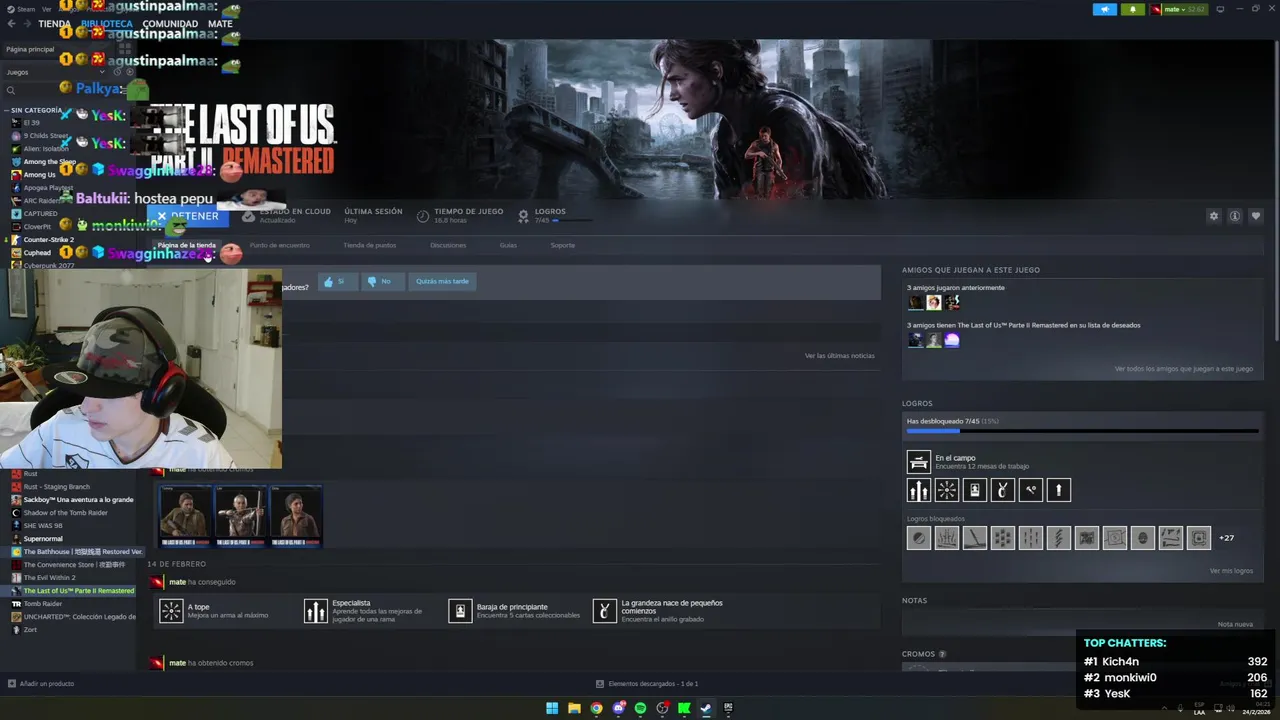Click the A tope achievement icon in Logros panel
The height and width of the screenshot is (720, 1280).
[x=946, y=490]
